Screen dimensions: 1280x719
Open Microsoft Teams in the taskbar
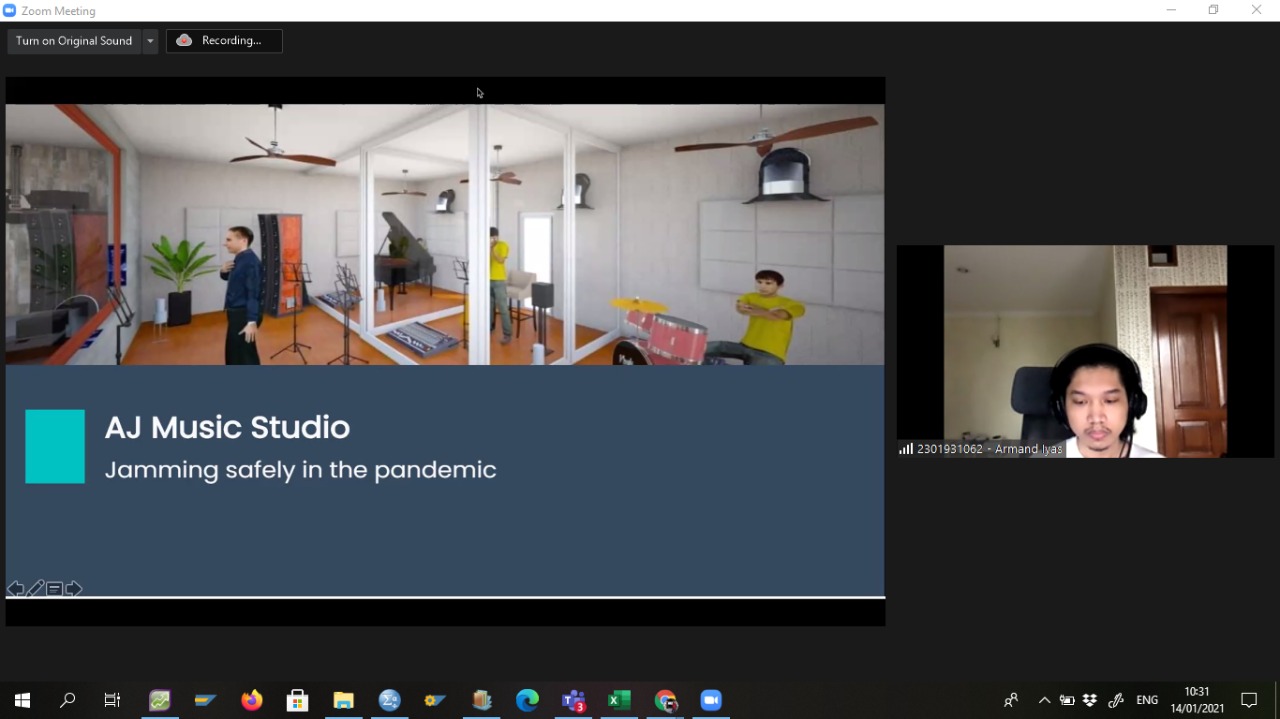pyautogui.click(x=573, y=700)
